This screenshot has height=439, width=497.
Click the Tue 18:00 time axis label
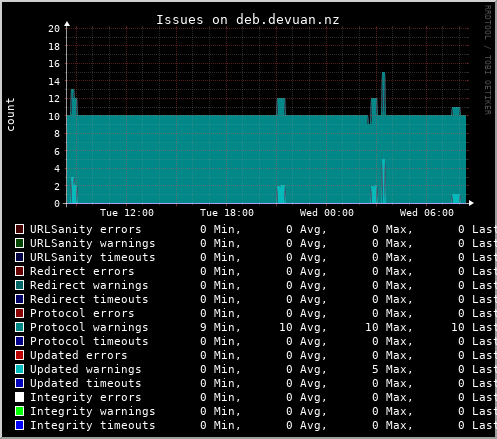click(x=227, y=213)
